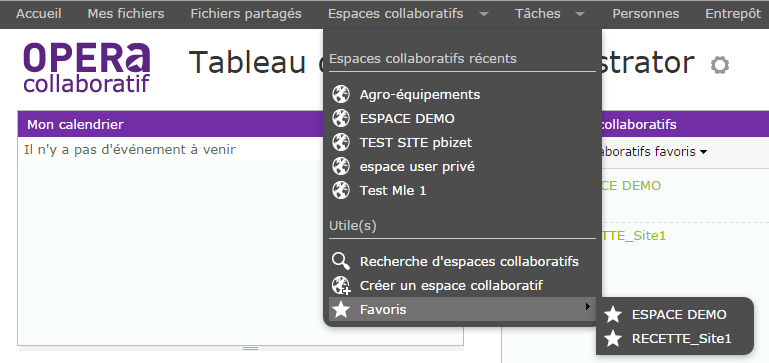Click the globe icon next to Test Mle 1
The image size is (769, 363).
tap(341, 190)
